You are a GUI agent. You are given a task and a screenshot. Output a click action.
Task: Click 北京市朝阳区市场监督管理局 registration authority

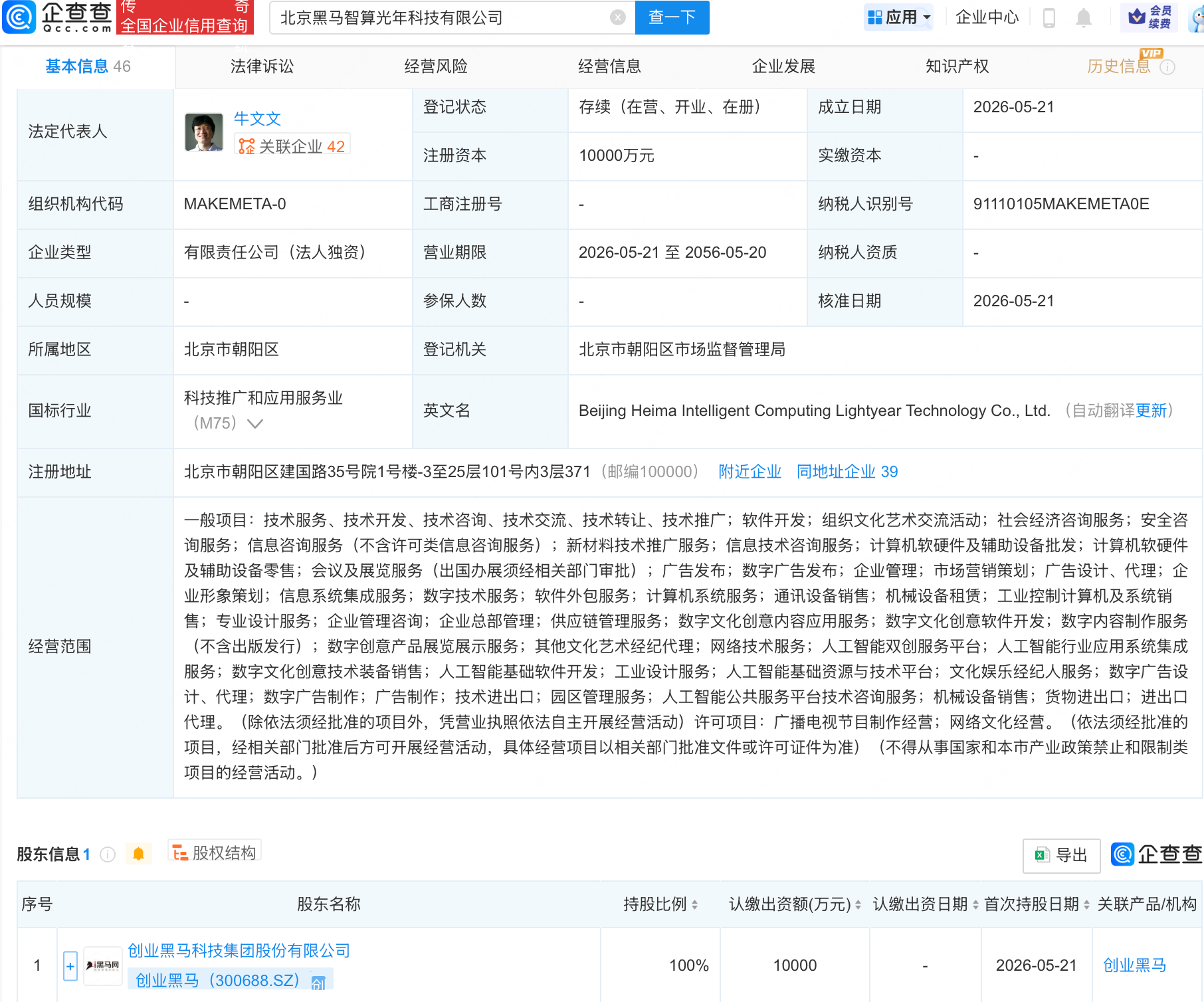(x=682, y=350)
